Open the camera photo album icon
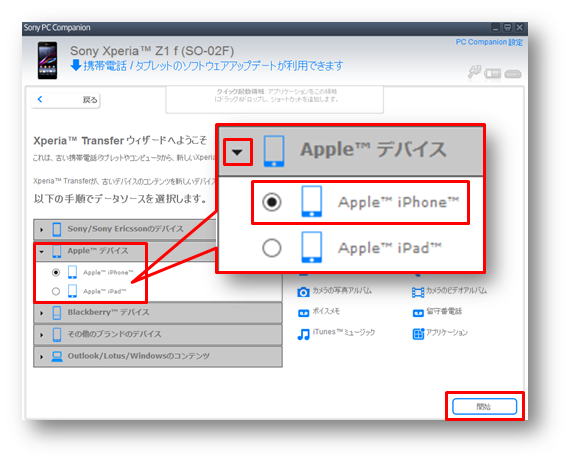The image size is (570, 462). 303,292
